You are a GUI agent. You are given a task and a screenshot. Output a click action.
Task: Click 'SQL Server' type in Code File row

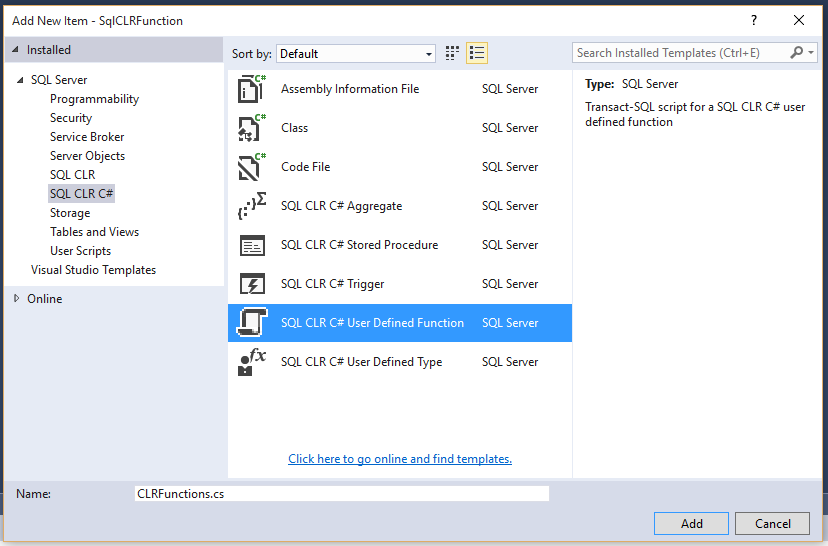click(x=510, y=167)
